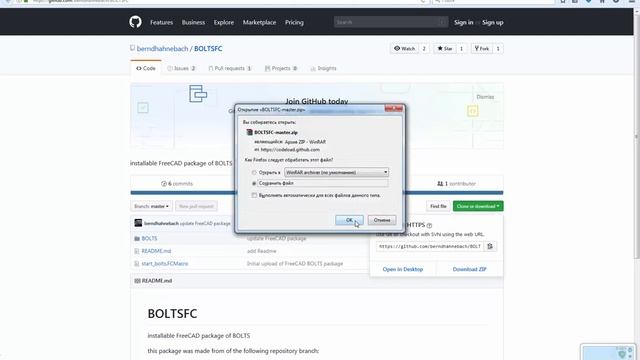Open the start_bolts.FCMacro file link
Viewport: 640px width, 360px height.
click(165, 264)
